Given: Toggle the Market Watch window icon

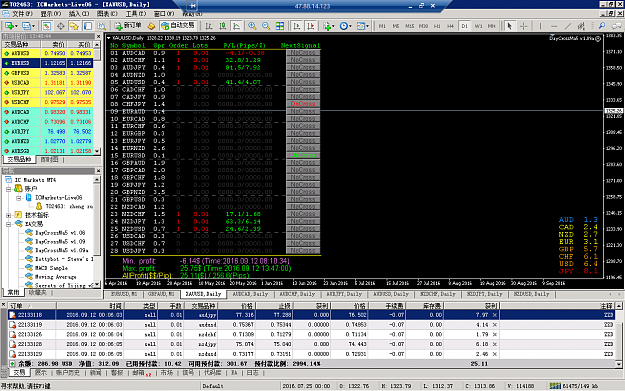Looking at the screenshot, I should (x=47, y=26).
